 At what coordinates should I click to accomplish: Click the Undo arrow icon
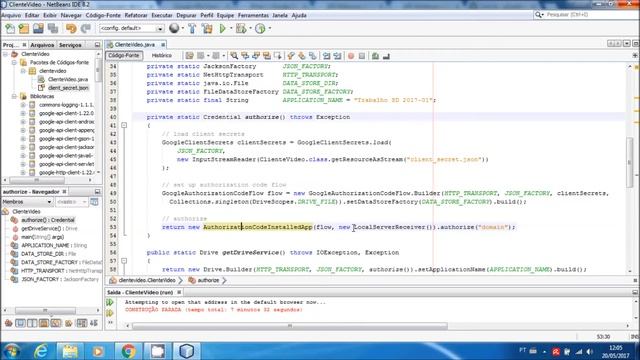click(x=71, y=29)
